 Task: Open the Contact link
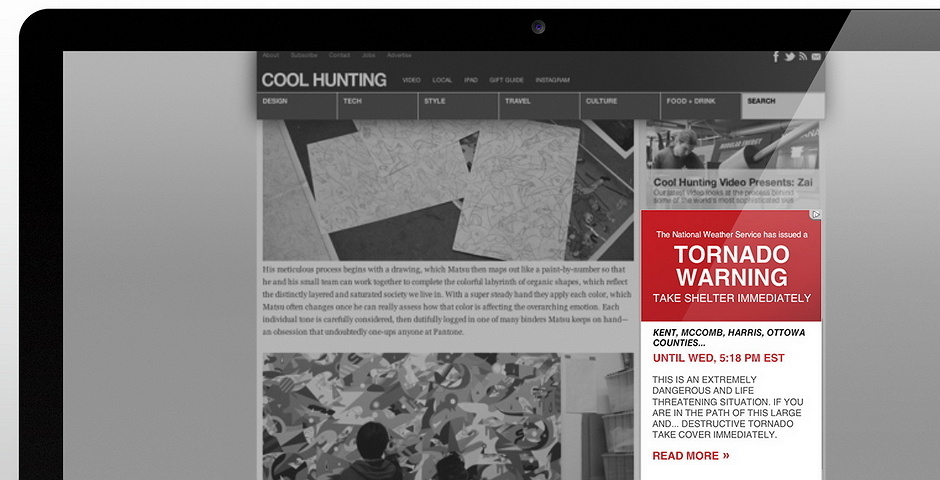click(339, 55)
